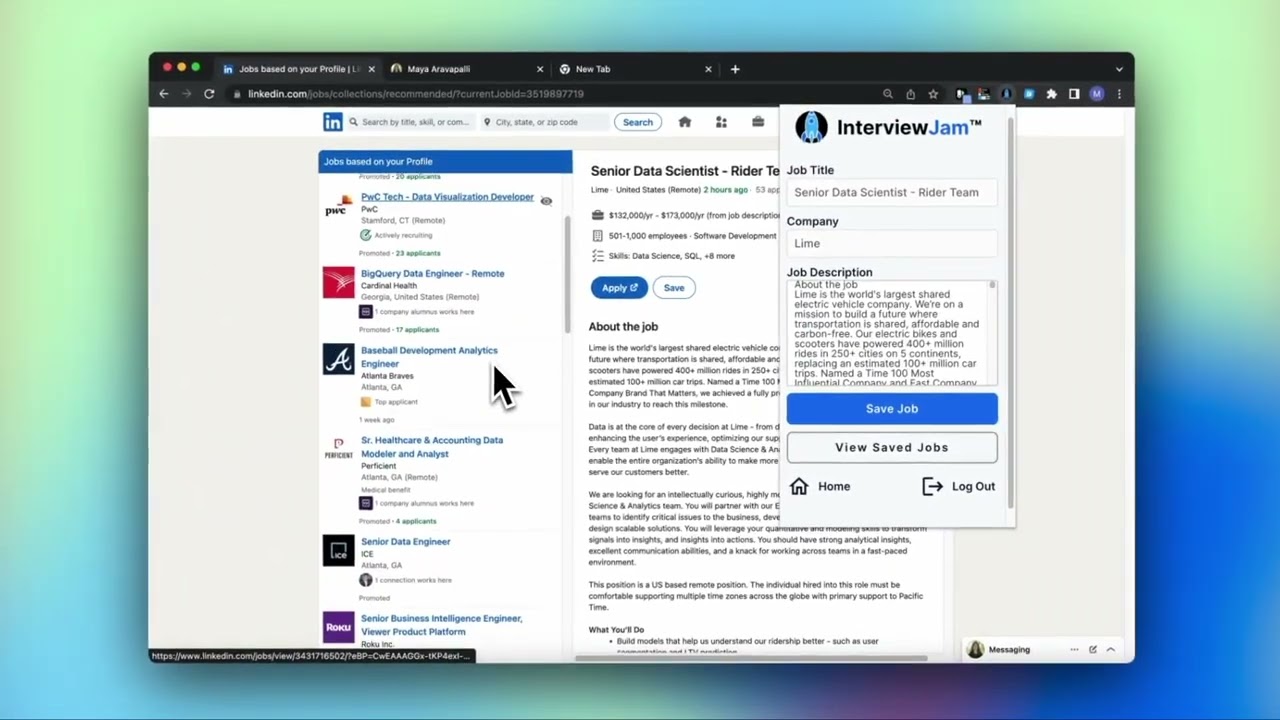Open the zoom magnifier in address bar
Viewport: 1280px width, 720px height.
click(x=888, y=94)
